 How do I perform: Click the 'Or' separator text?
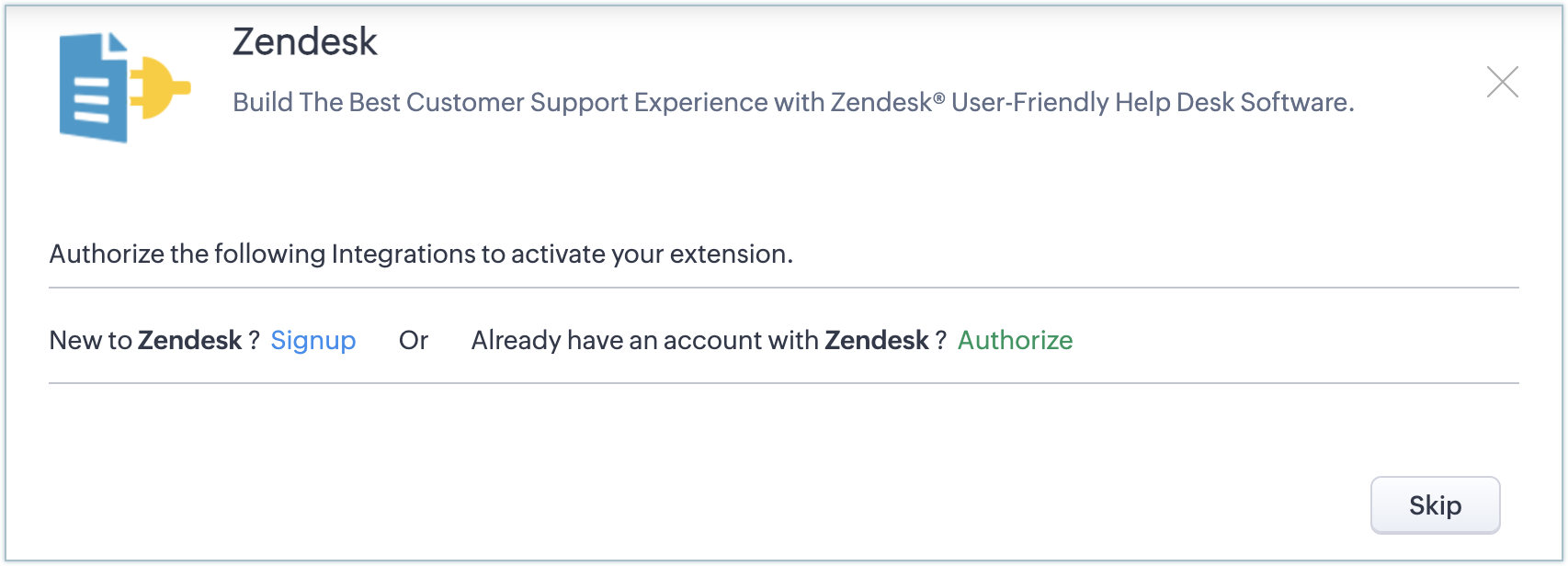click(413, 341)
